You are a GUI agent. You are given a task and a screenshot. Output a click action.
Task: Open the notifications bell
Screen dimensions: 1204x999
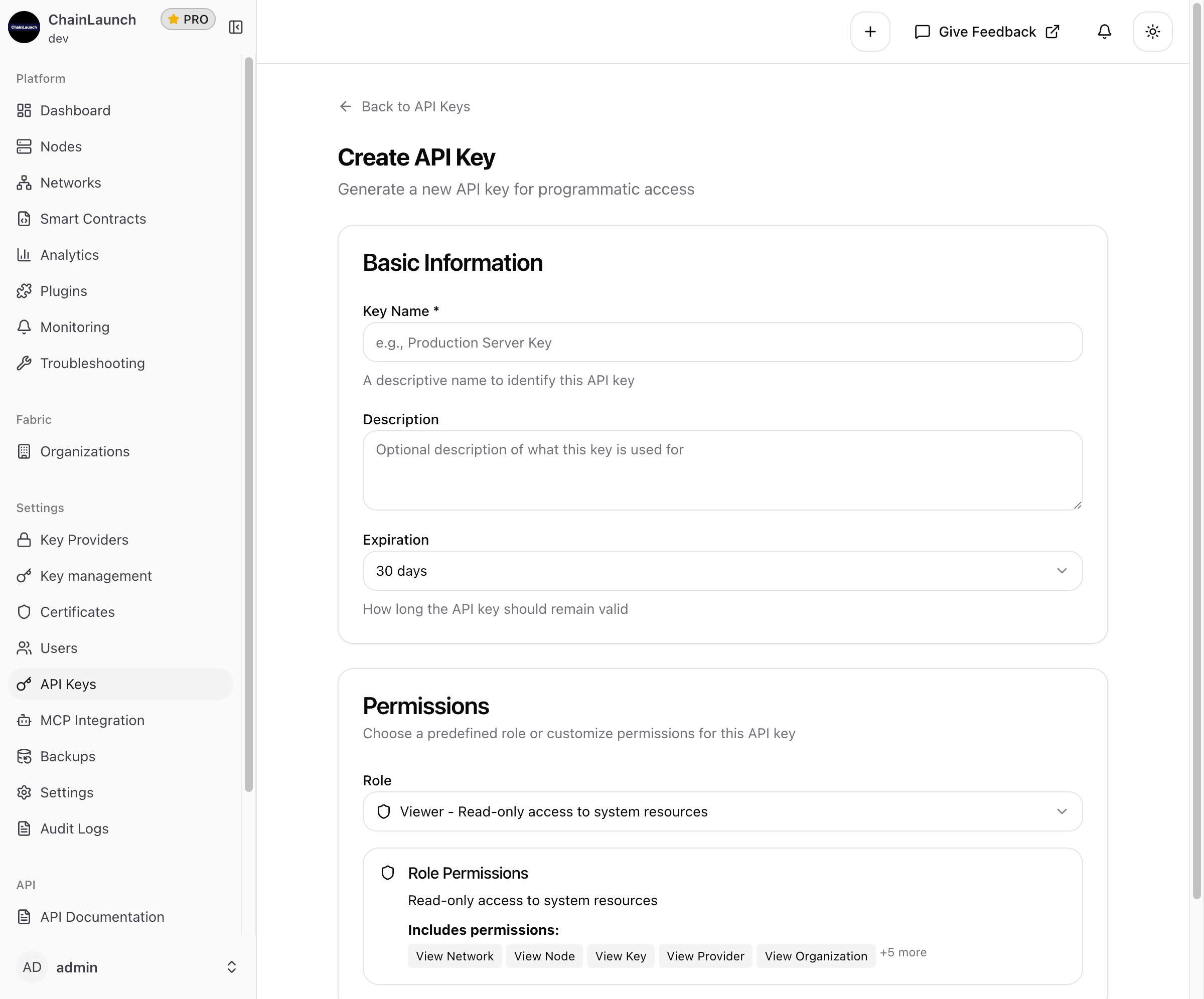coord(1104,32)
